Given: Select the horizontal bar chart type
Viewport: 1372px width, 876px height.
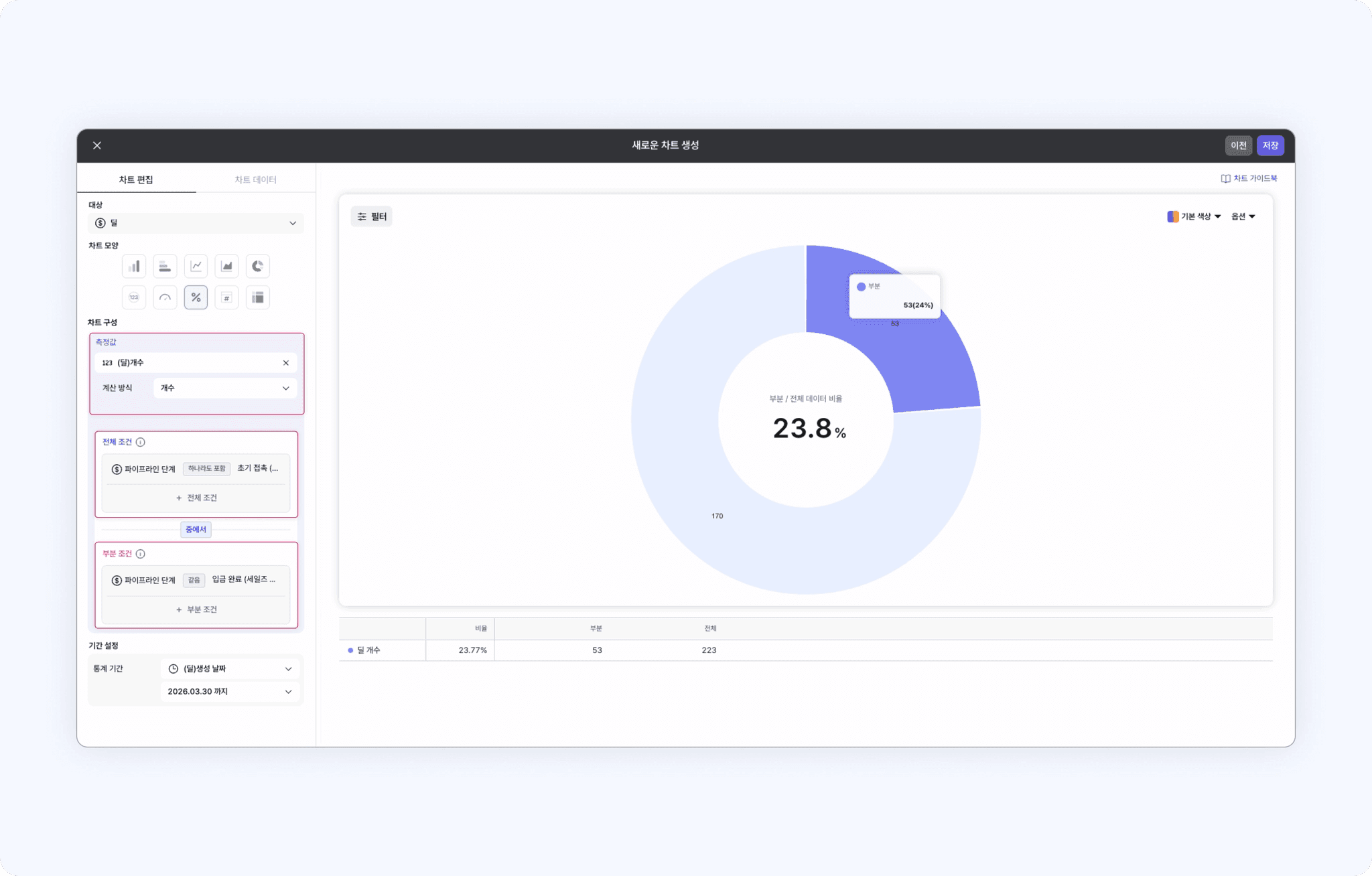Looking at the screenshot, I should (x=165, y=266).
